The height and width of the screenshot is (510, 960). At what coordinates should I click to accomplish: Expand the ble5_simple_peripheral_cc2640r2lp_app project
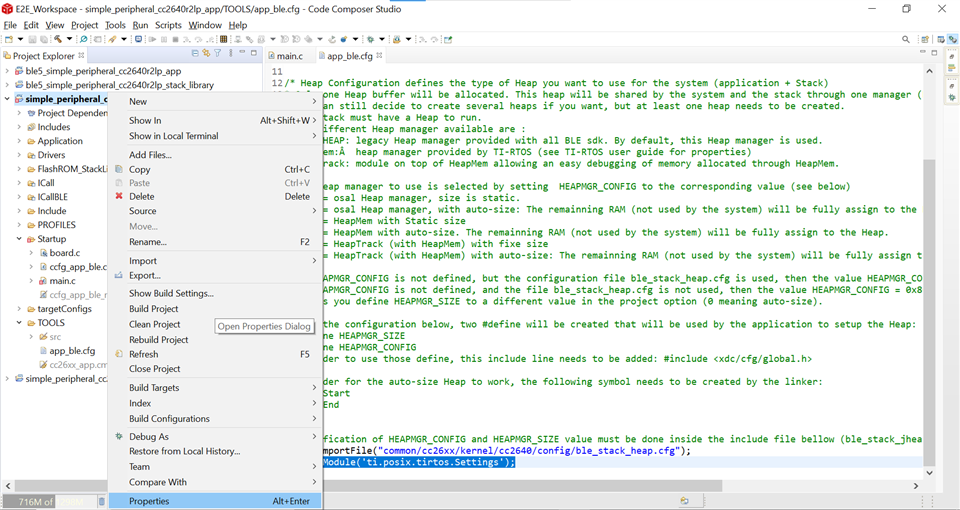(x=7, y=71)
